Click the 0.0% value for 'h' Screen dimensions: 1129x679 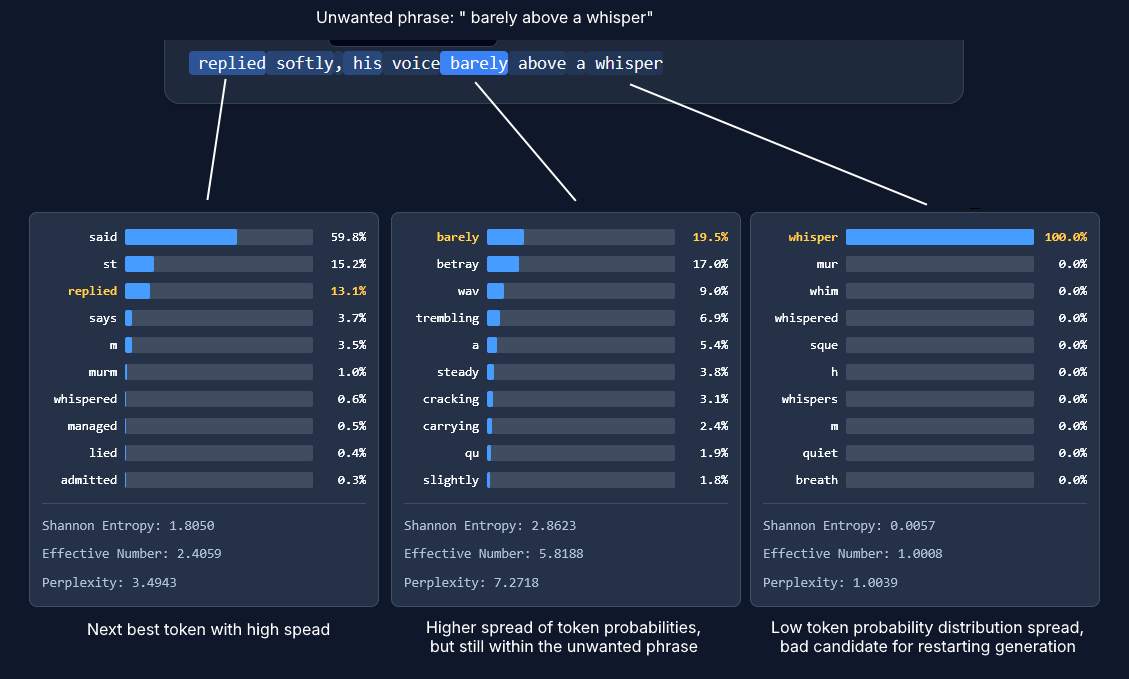[x=1073, y=372]
